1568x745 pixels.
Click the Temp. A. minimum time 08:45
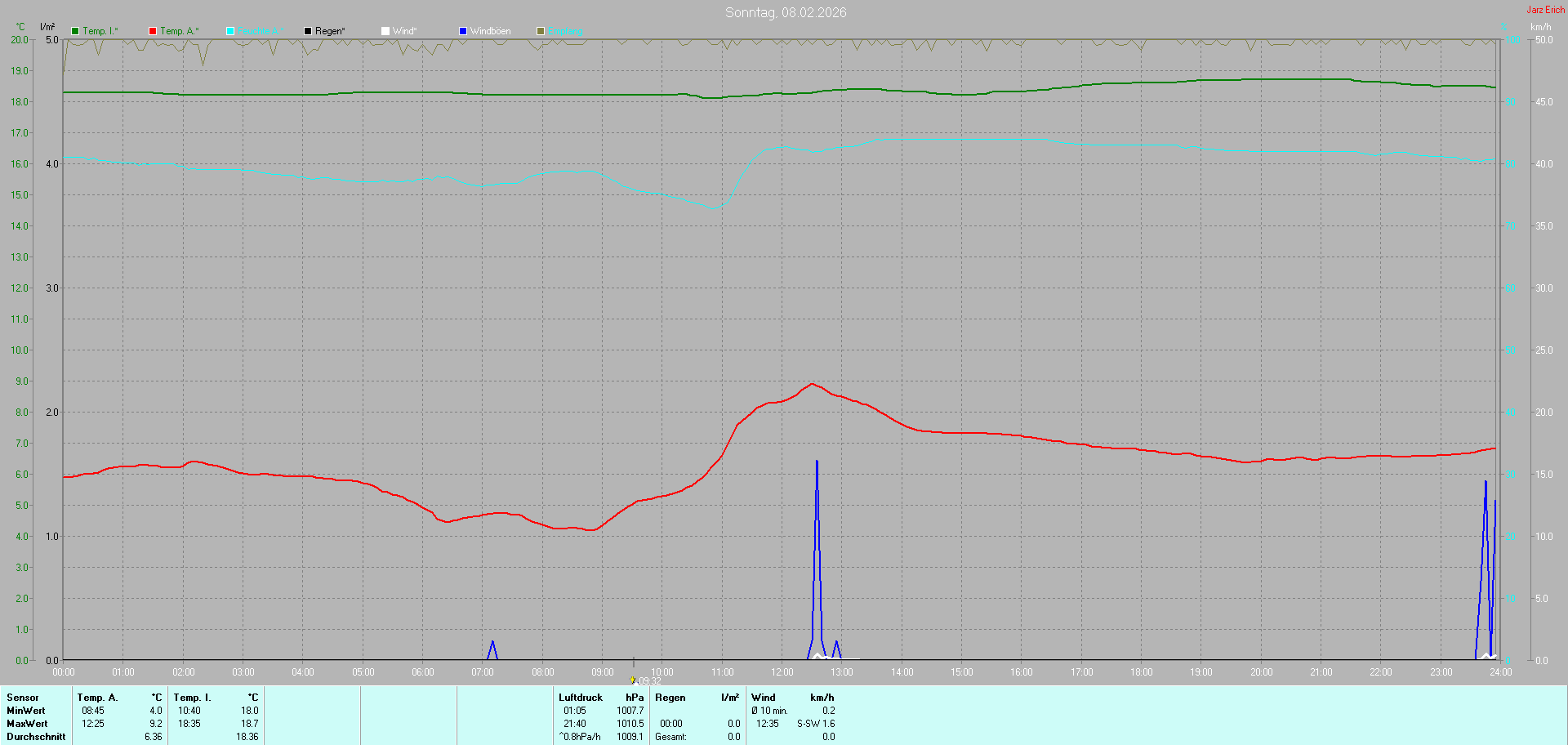[x=93, y=711]
